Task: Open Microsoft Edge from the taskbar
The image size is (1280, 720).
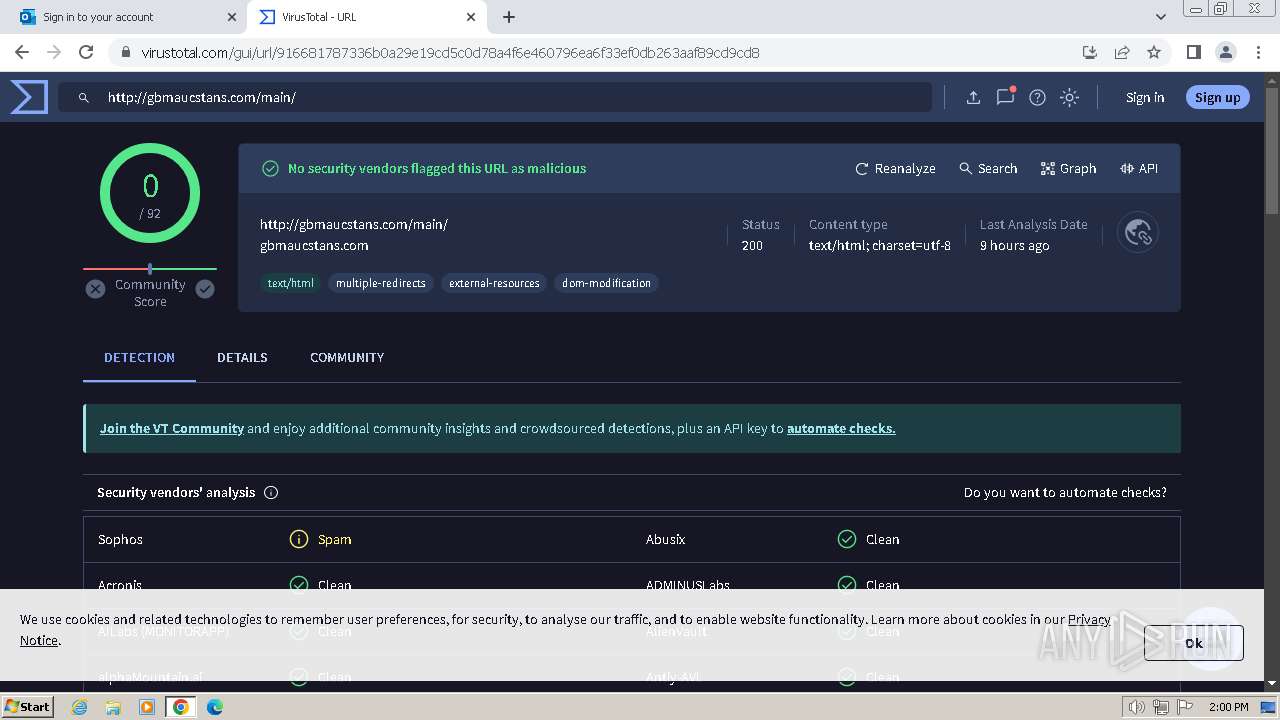Action: pyautogui.click(x=214, y=707)
